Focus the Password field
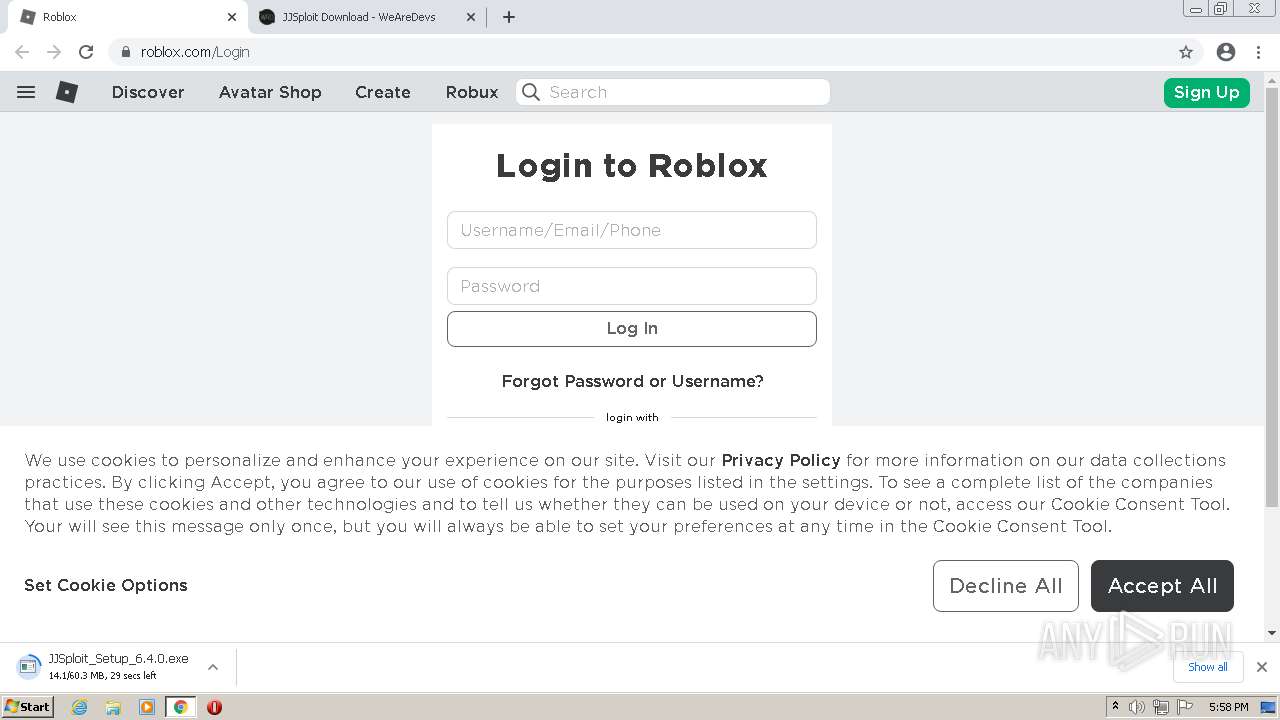This screenshot has height=720, width=1280. point(632,286)
